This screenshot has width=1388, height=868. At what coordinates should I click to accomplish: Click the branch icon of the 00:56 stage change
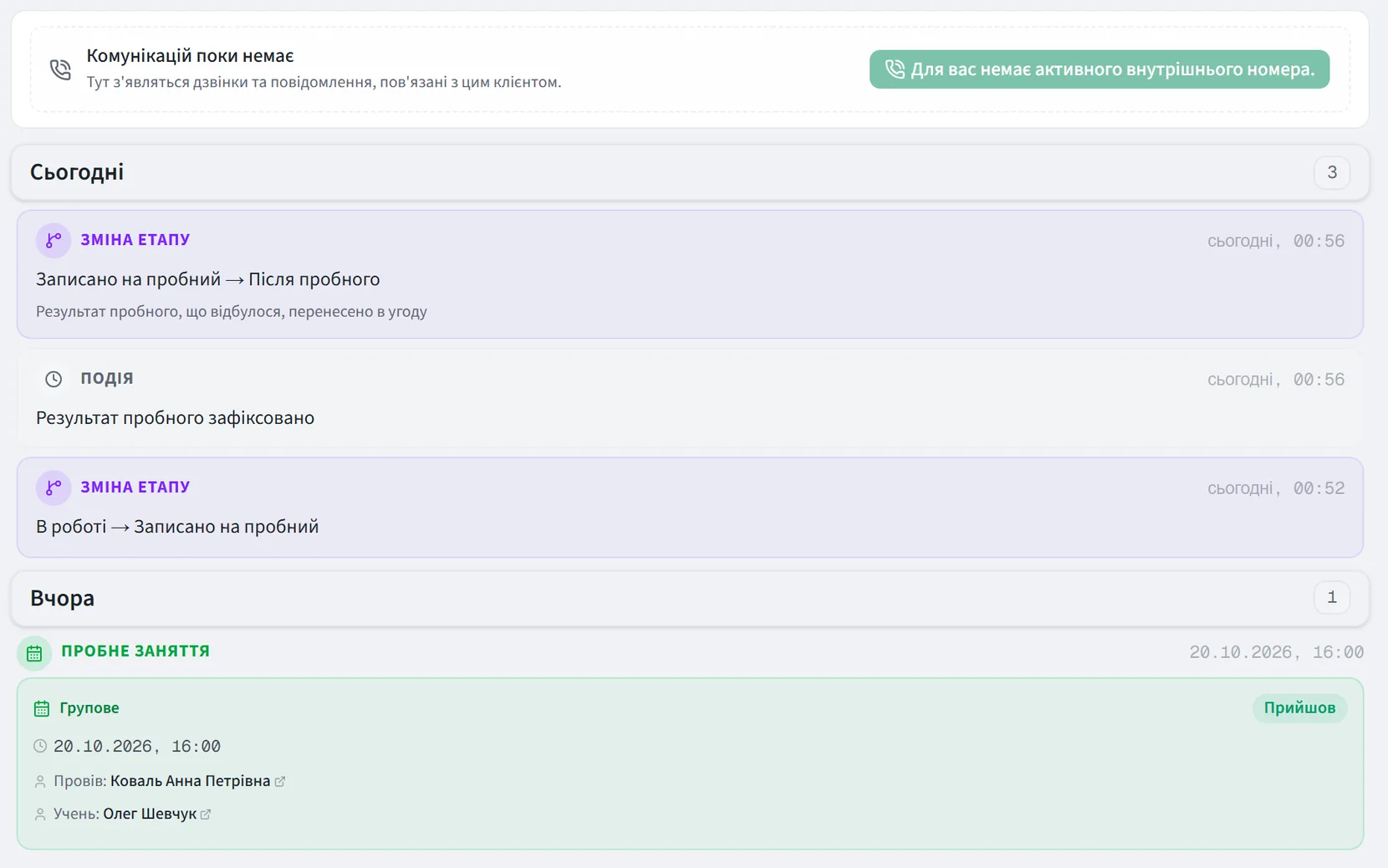tap(54, 241)
